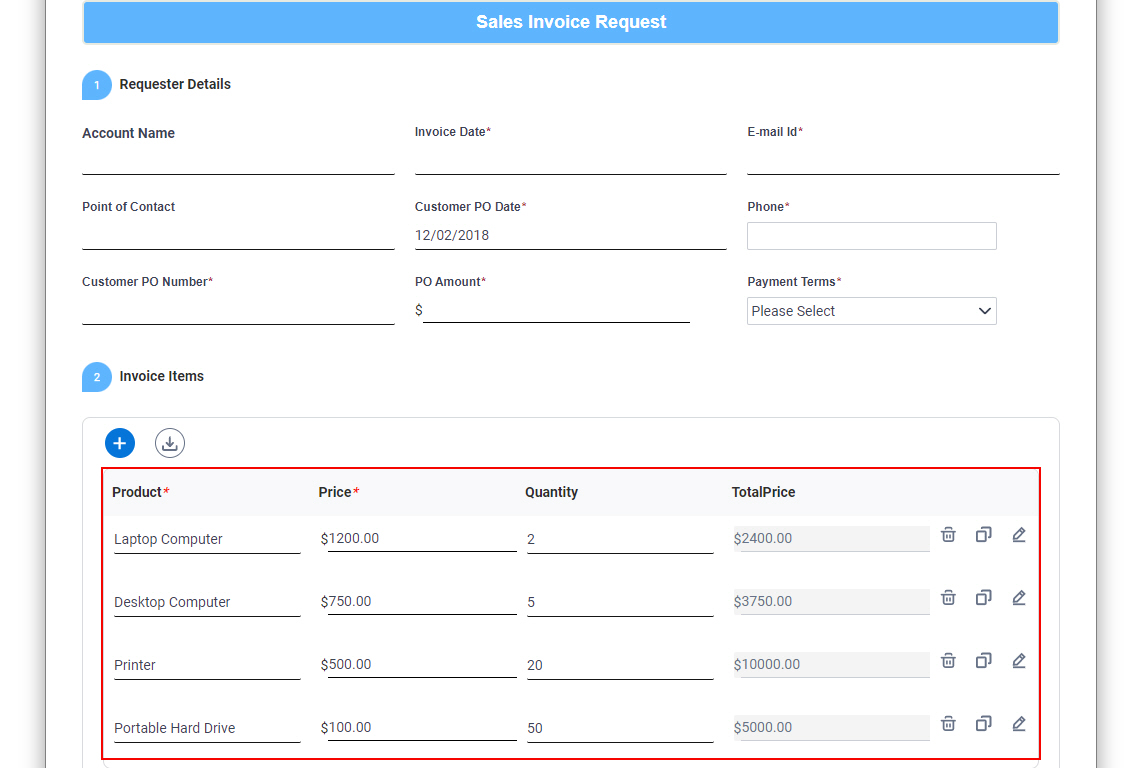
Task: Delete the Printer row
Action: tap(948, 660)
